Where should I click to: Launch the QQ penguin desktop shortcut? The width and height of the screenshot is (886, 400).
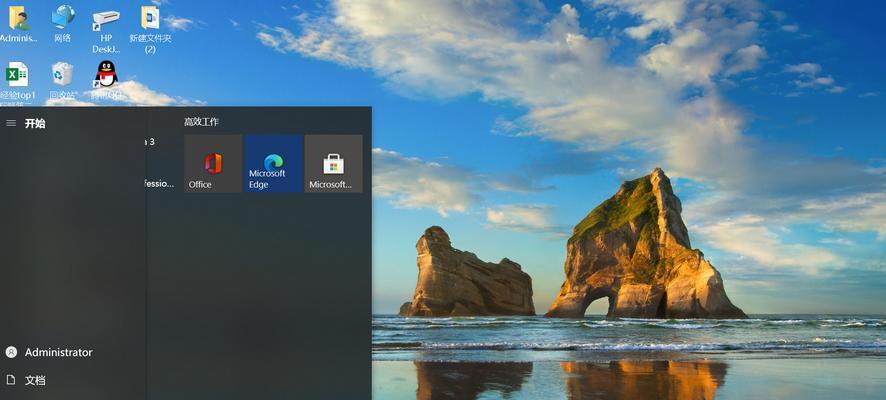tap(106, 81)
